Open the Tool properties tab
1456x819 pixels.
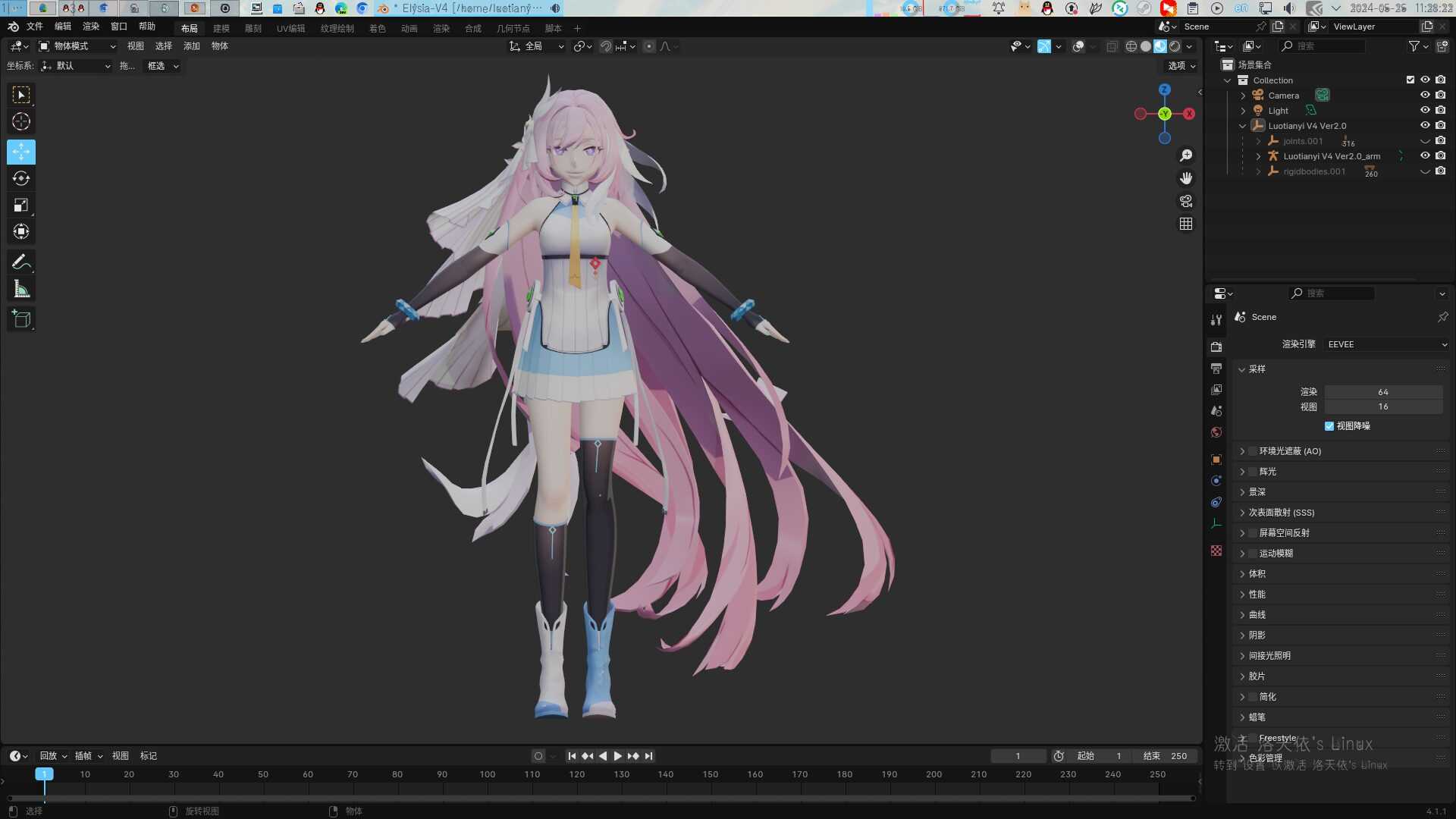point(1216,319)
